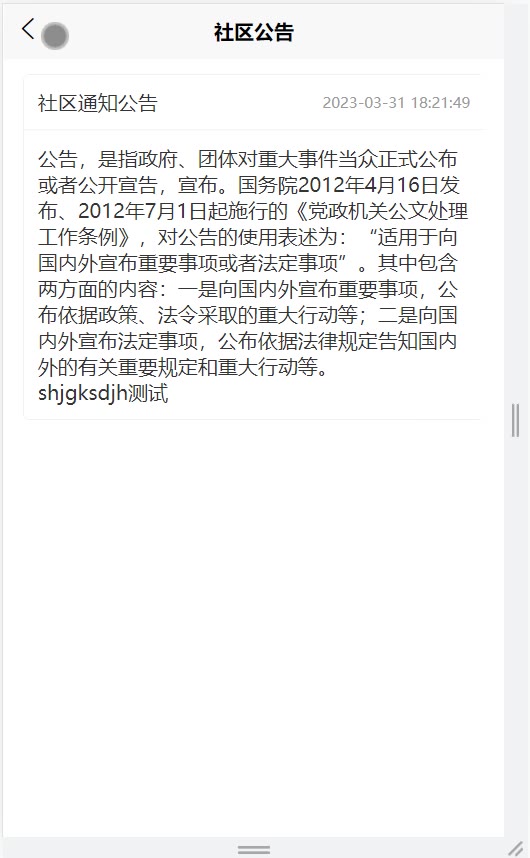Click the final line 外的有关重要规定和重大行动等
Image resolution: width=530 pixels, height=858 pixels.
183,367
